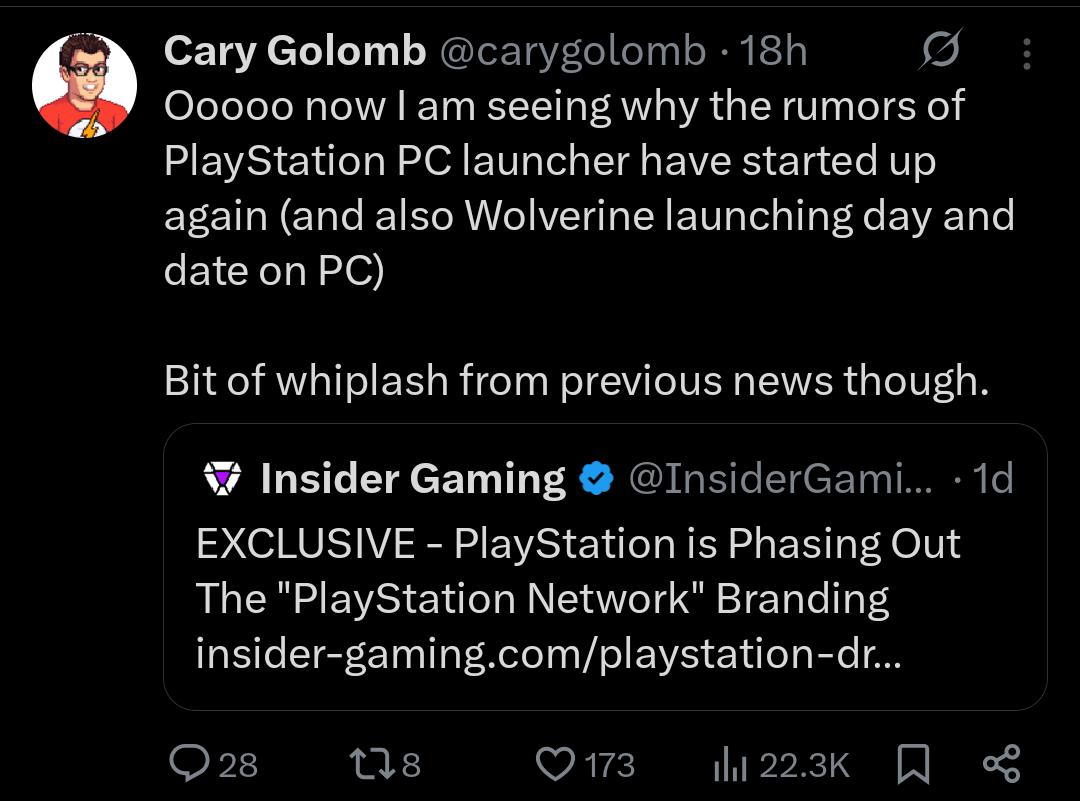Click the Grok slashed-circle icon

(941, 52)
